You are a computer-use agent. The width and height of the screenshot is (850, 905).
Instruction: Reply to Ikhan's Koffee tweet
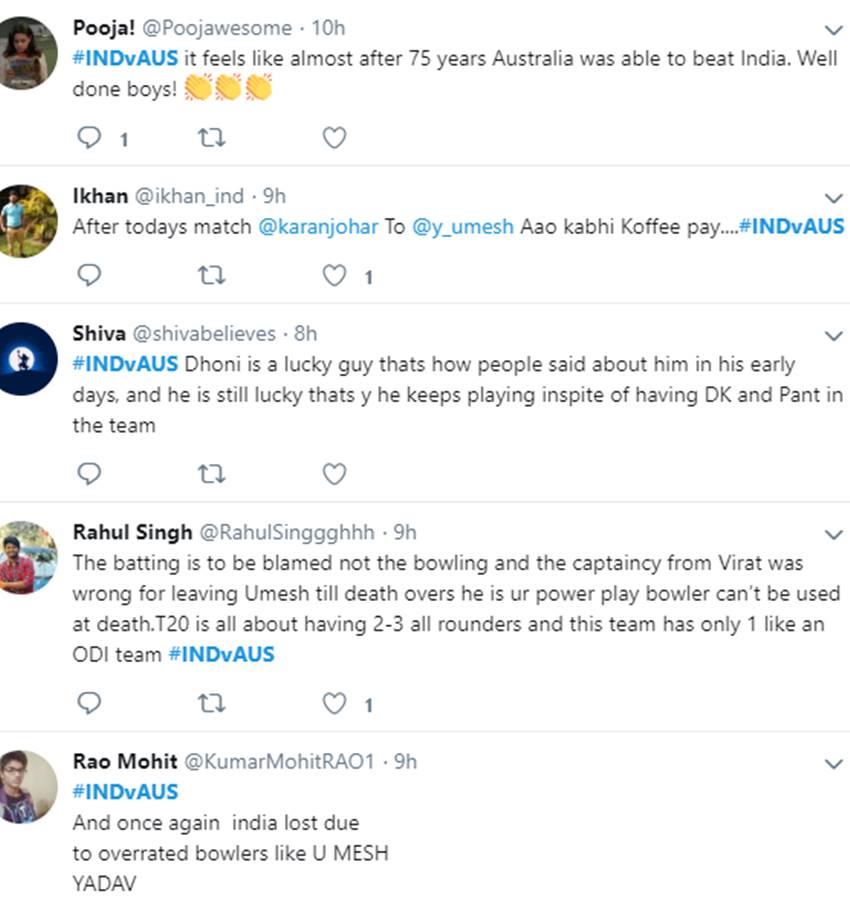pos(90,275)
